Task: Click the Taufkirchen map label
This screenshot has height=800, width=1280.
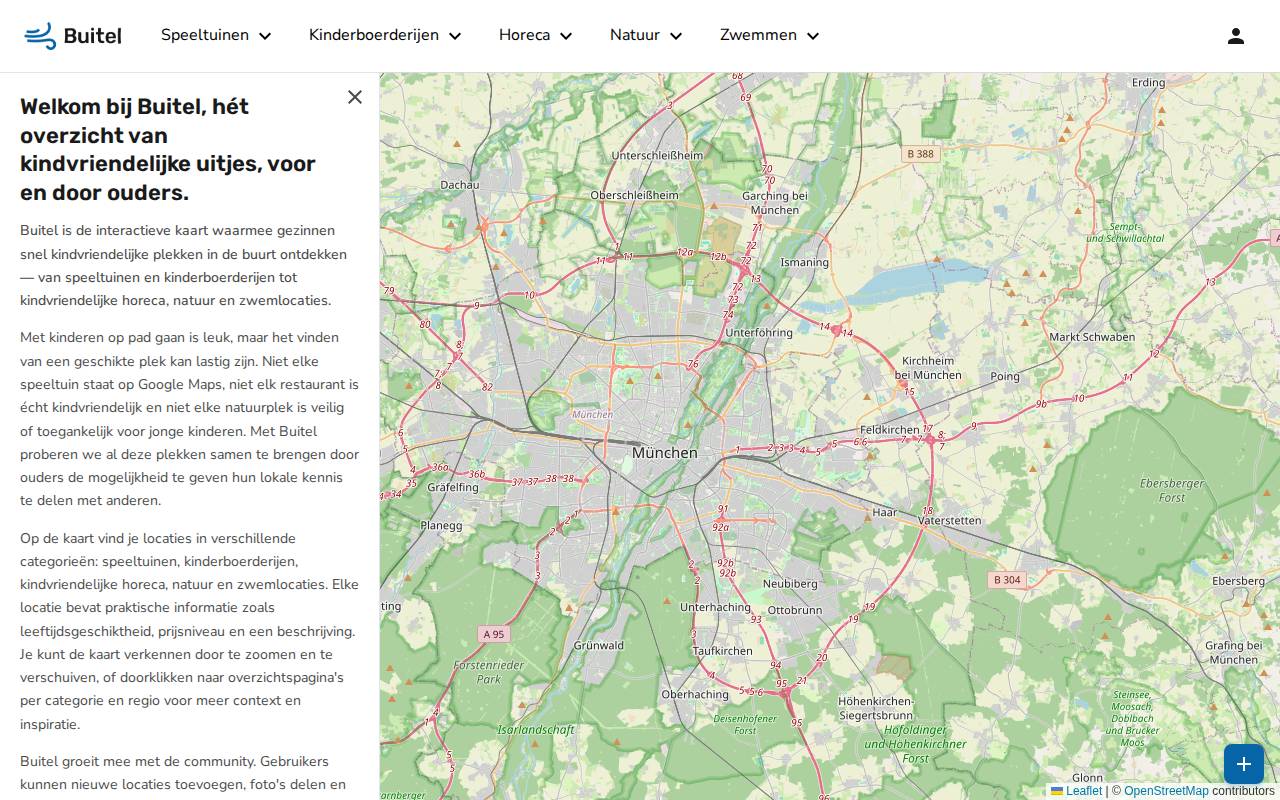Action: pos(722,651)
